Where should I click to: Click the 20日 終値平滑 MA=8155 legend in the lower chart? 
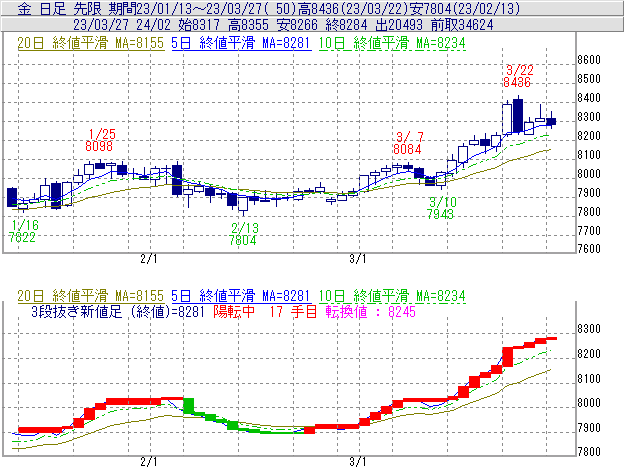coord(91,296)
